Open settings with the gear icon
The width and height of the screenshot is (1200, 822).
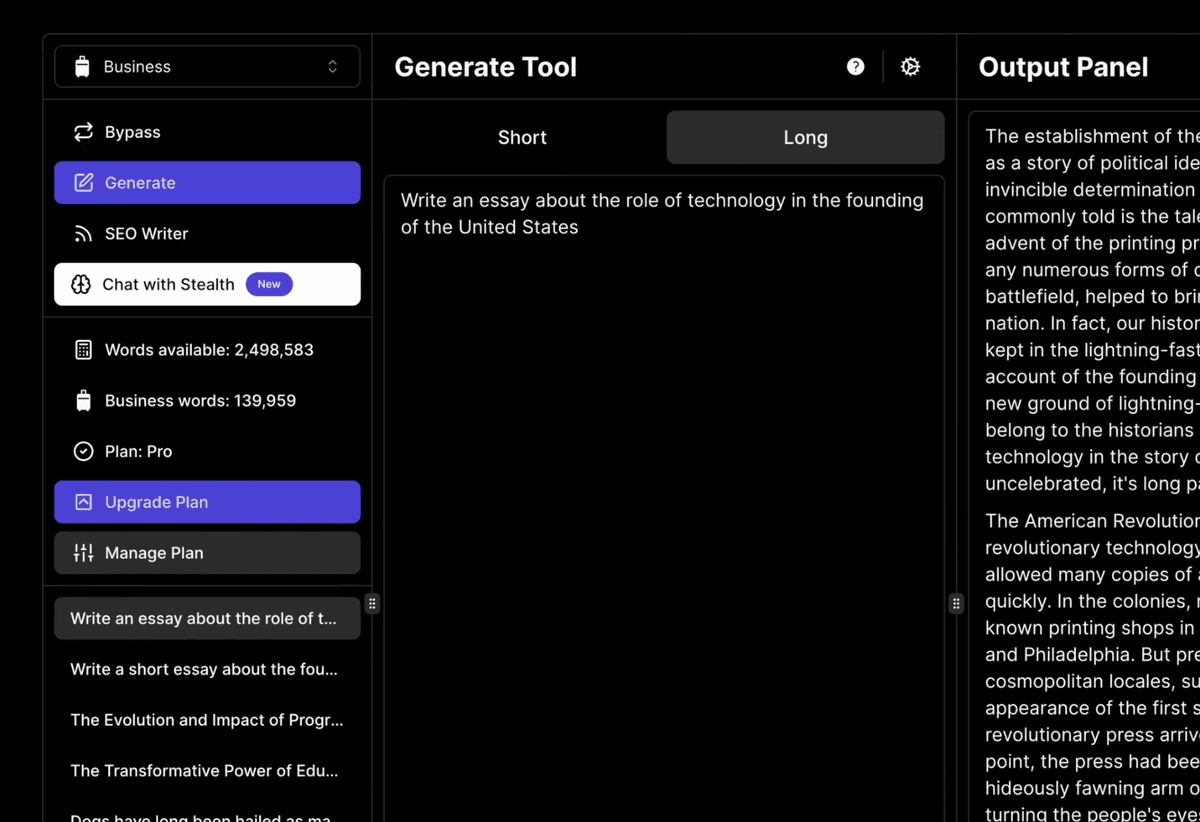pos(910,66)
